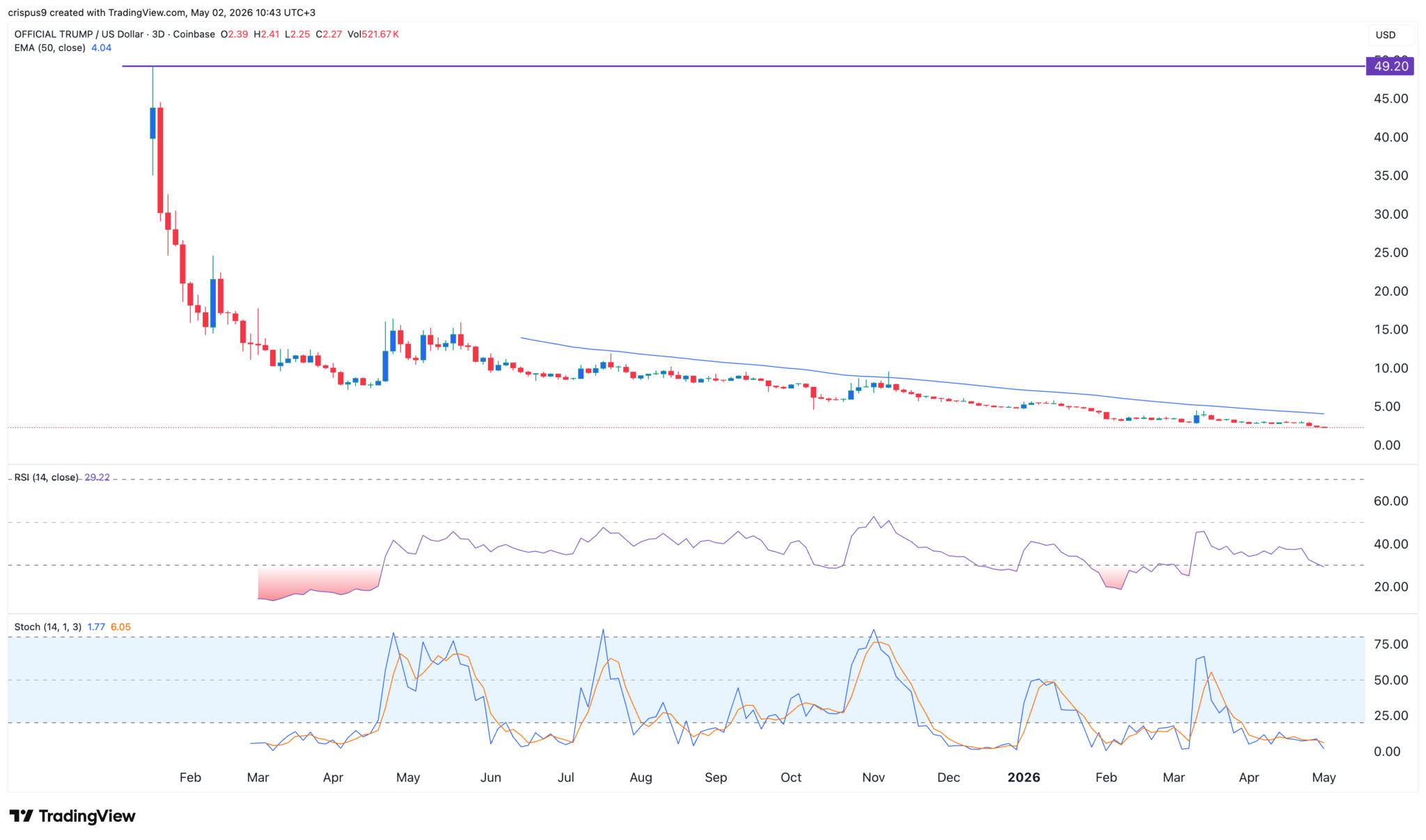Click the 35.00 price axis label

tap(1390, 175)
